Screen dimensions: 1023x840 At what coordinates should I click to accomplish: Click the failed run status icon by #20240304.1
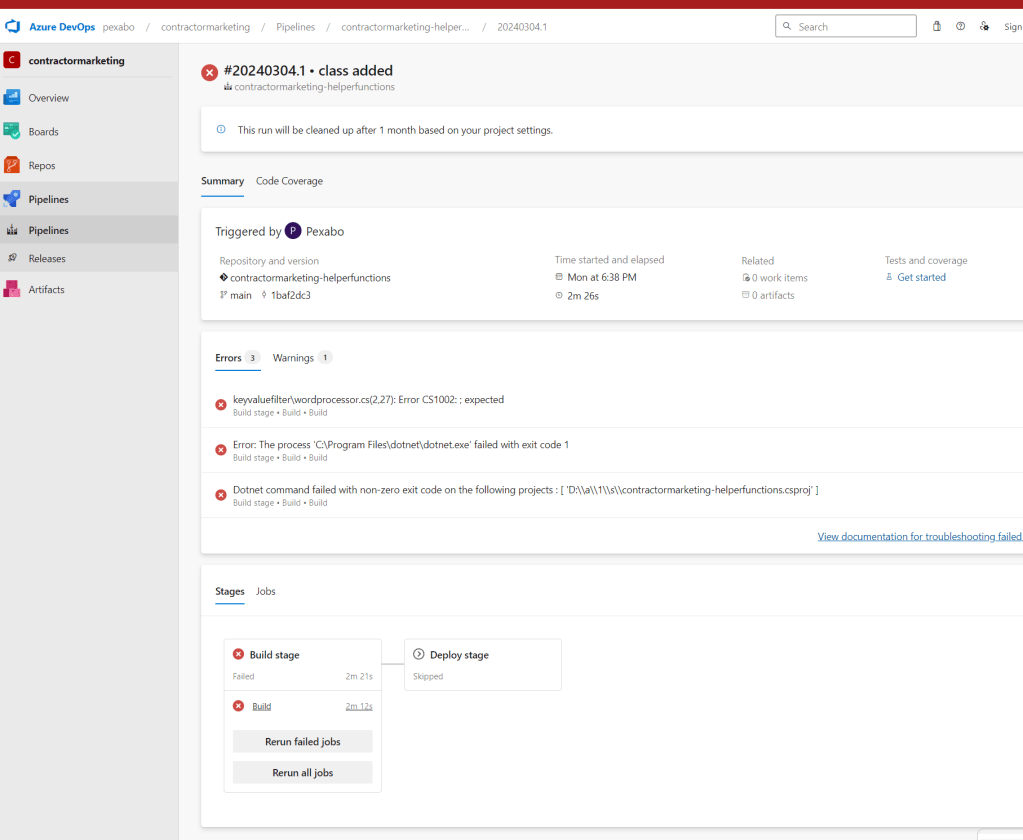coord(209,72)
